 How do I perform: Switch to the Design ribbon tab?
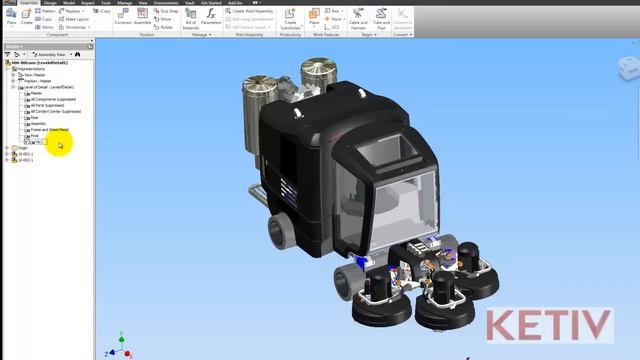(50, 2)
